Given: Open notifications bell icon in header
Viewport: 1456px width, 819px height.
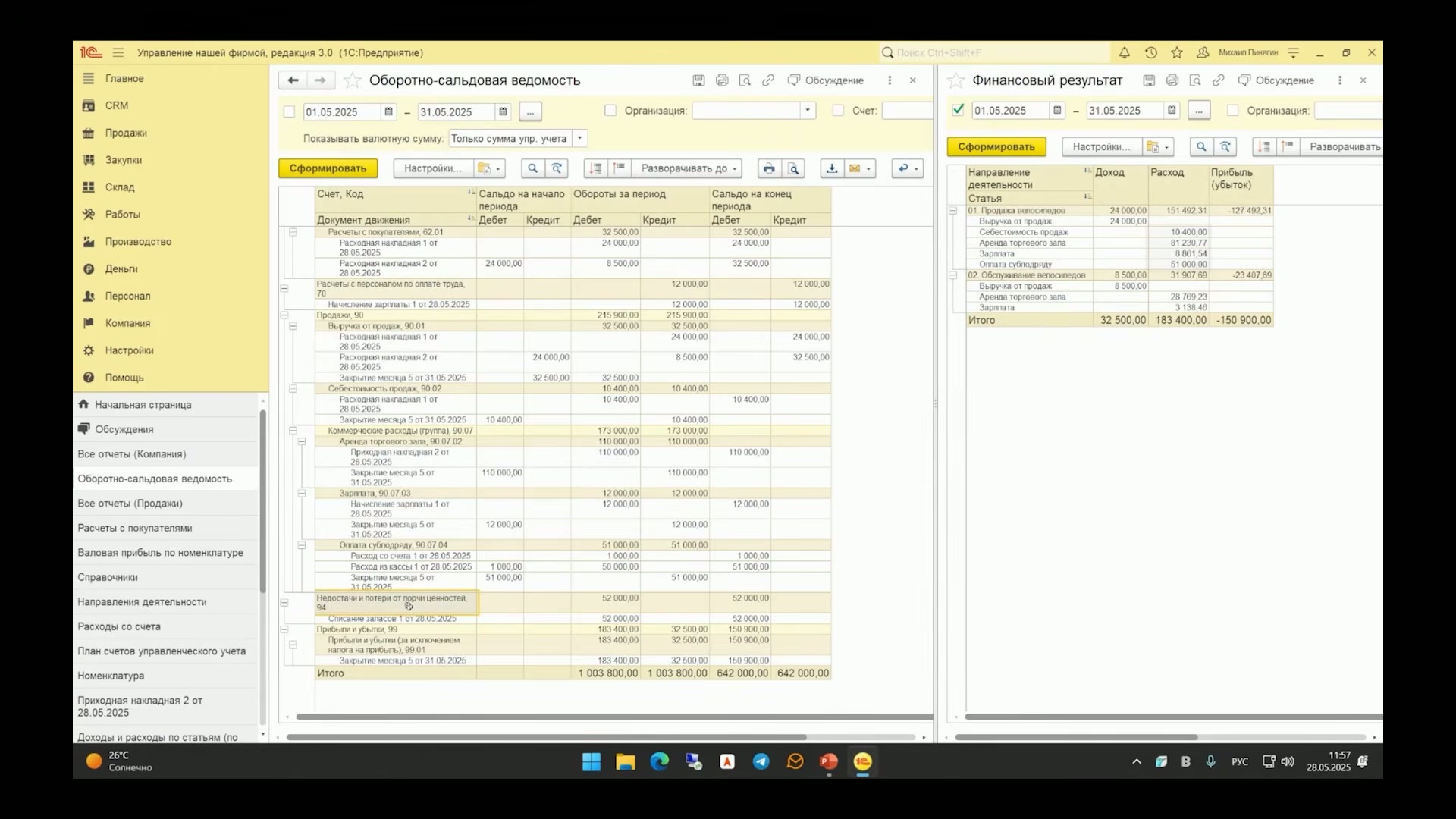Looking at the screenshot, I should pos(1124,52).
